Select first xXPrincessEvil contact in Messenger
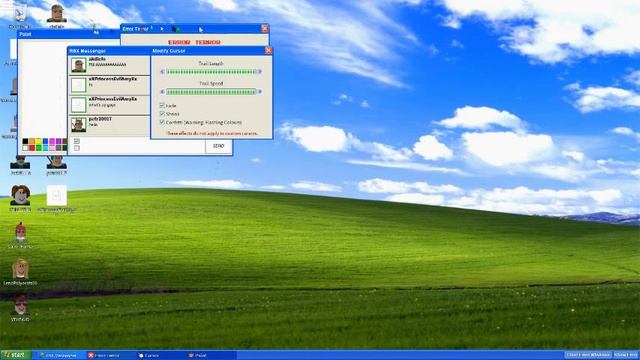Screen dimensions: 640x360 coord(109,85)
